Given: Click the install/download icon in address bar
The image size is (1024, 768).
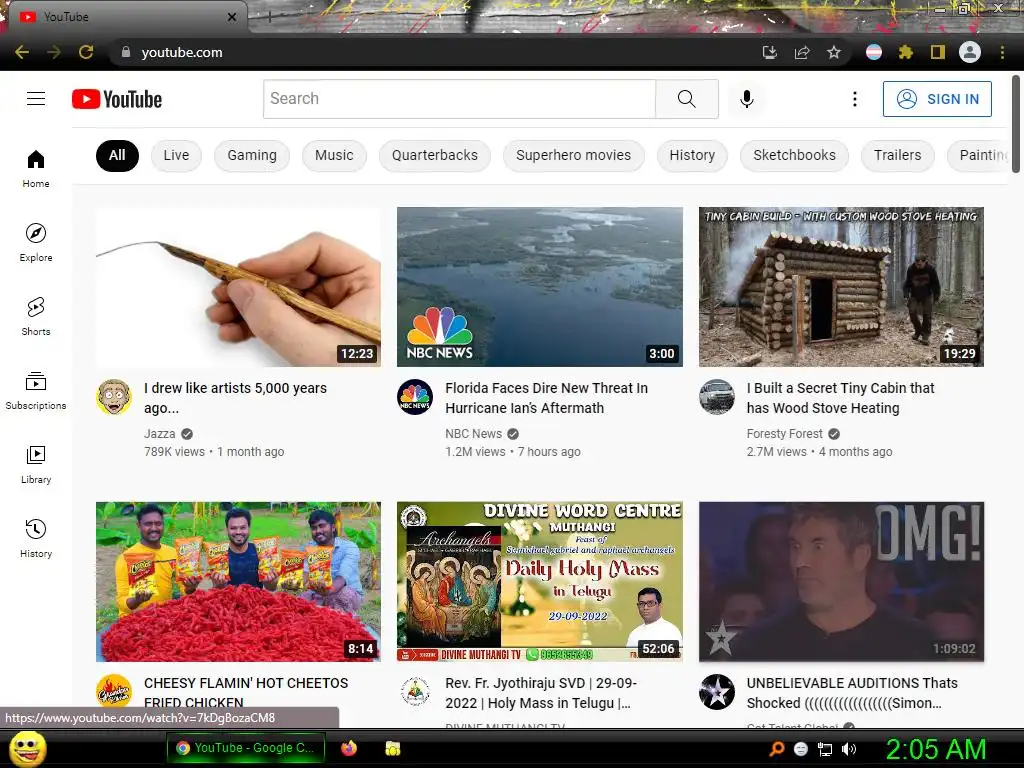Looking at the screenshot, I should coord(770,52).
